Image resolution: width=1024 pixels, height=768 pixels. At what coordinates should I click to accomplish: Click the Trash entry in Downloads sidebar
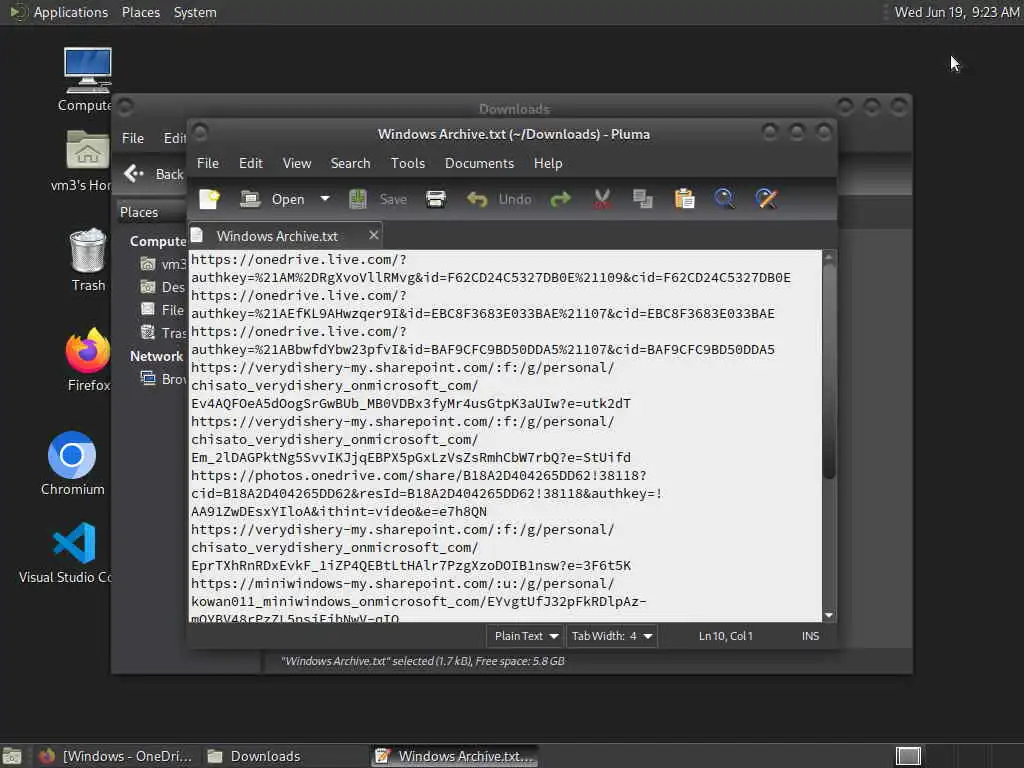click(x=165, y=333)
